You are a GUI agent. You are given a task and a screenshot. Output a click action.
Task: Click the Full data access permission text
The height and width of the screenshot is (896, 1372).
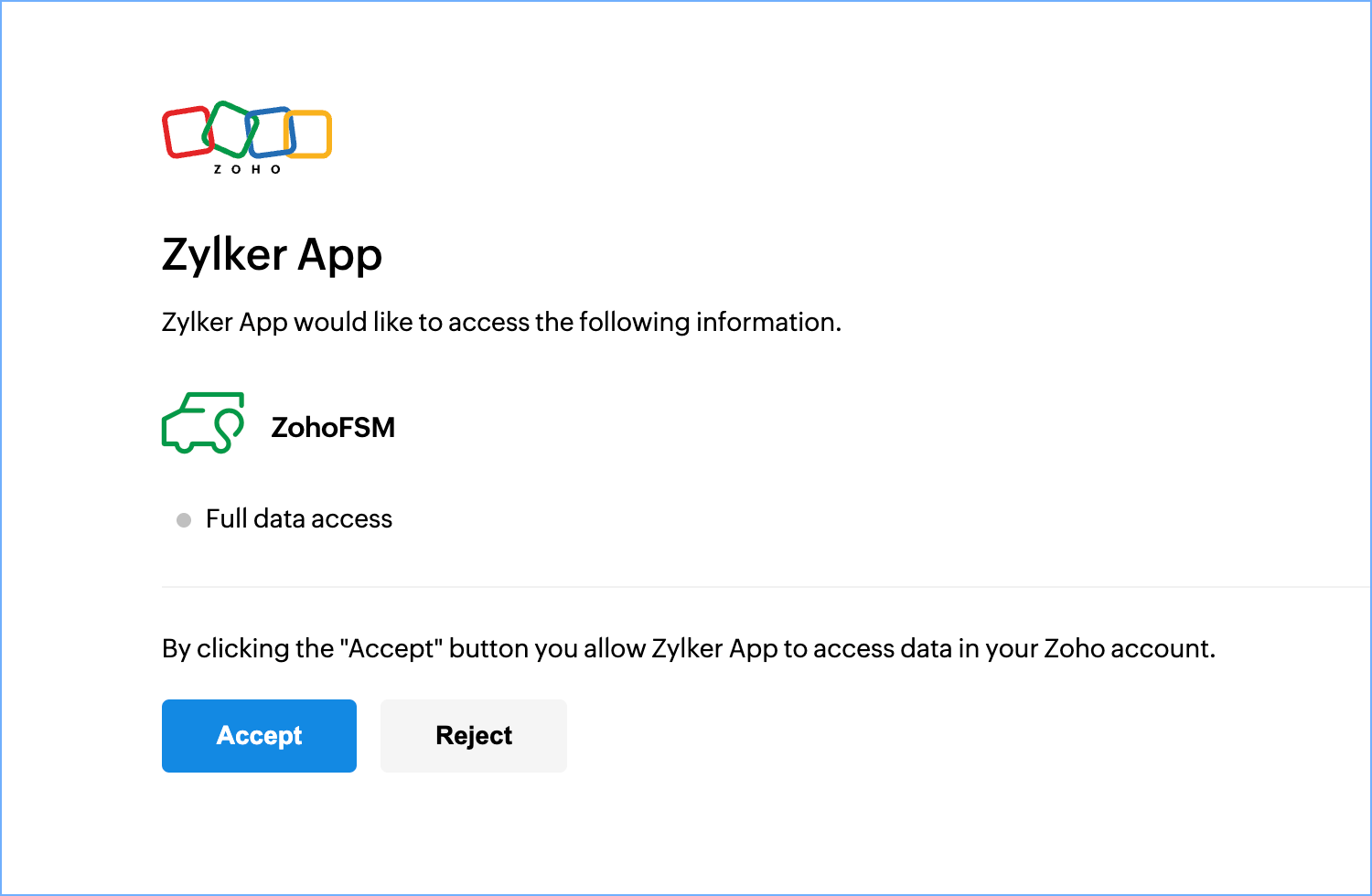click(x=299, y=519)
